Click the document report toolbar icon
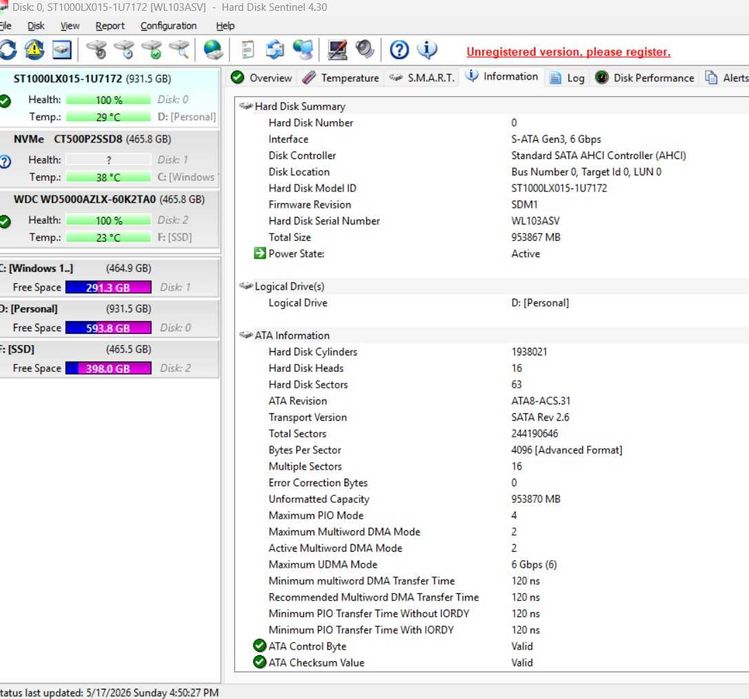Viewport: 749px width, 699px height. click(x=247, y=50)
